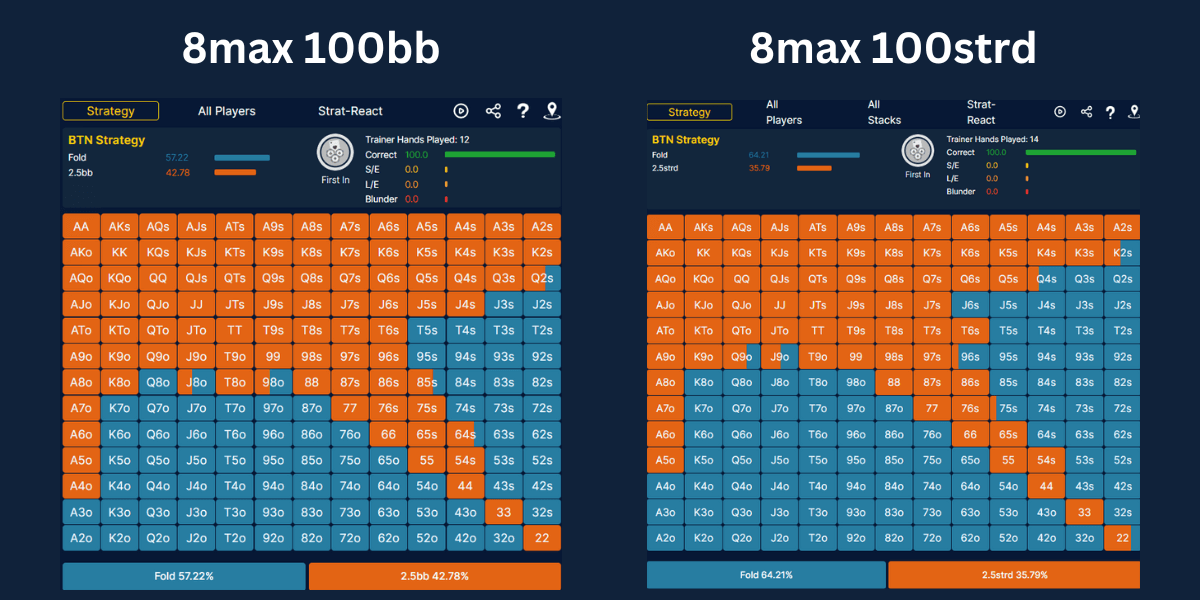
Task: Click the 2.5bb 42.78% bar button
Action: click(x=434, y=576)
